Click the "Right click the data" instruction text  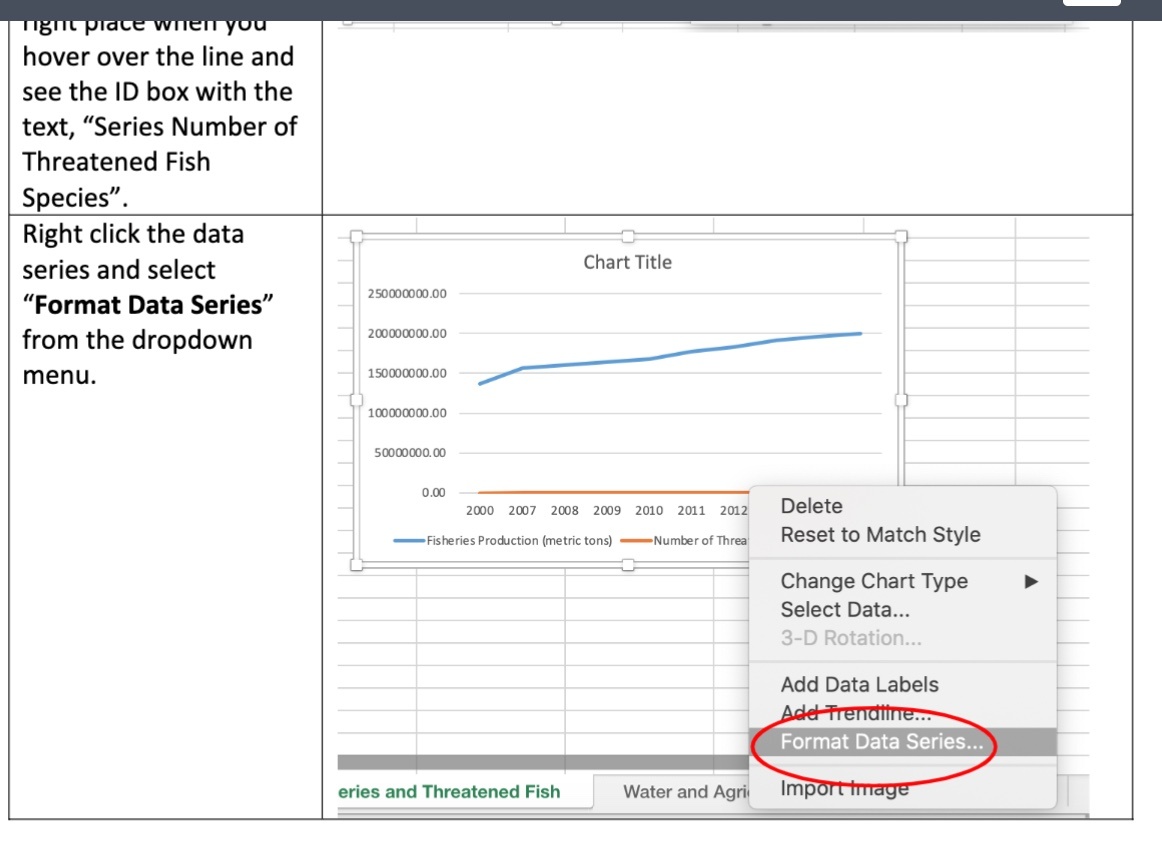coord(133,234)
